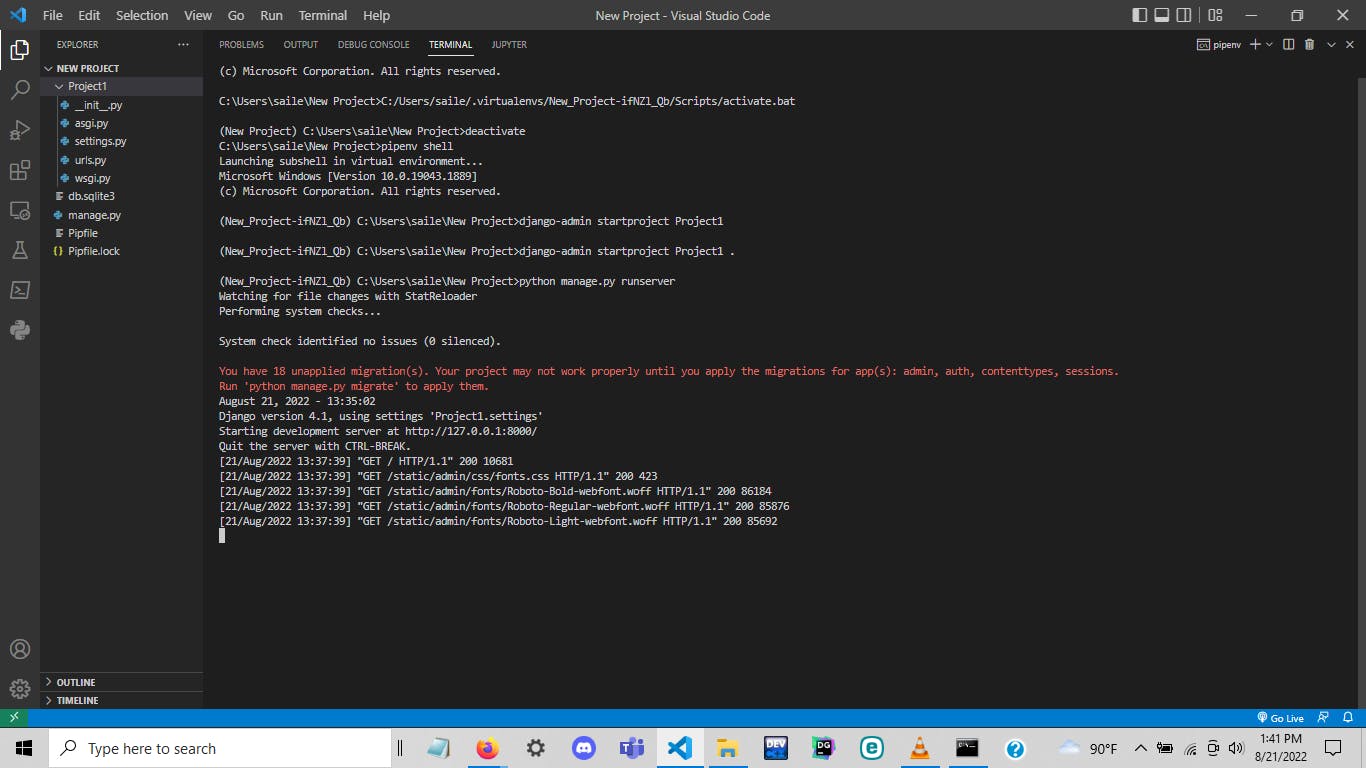Image resolution: width=1366 pixels, height=768 pixels.
Task: Open the Manage gear icon
Action: point(19,689)
